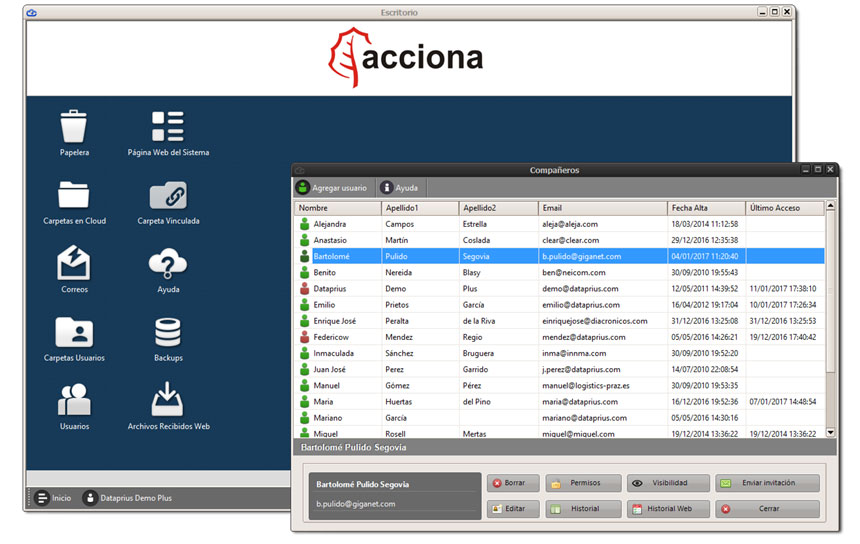The height and width of the screenshot is (544, 860).
Task: Click the green user icon beside Manuel
Action: point(304,386)
